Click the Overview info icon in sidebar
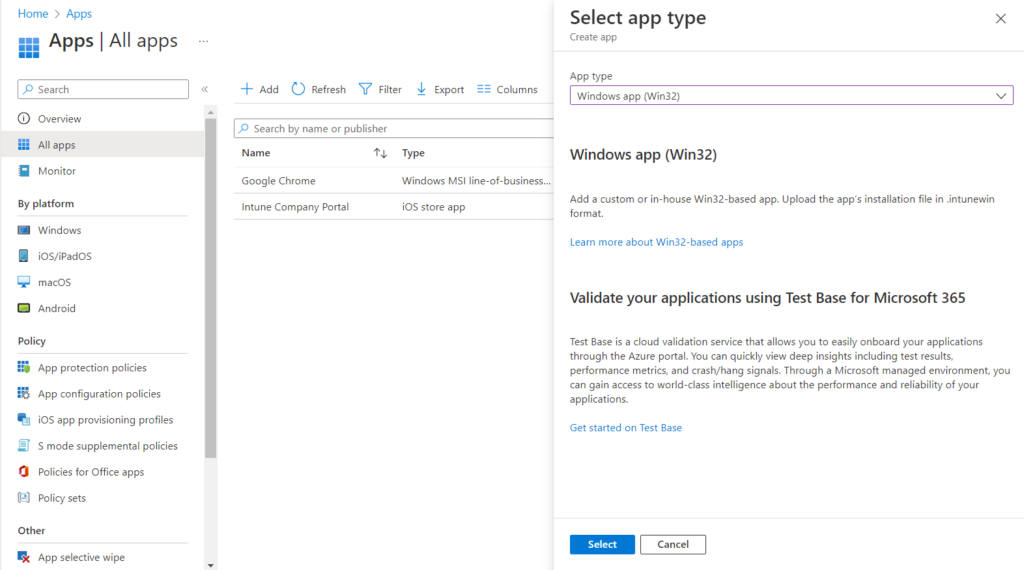Image resolution: width=1024 pixels, height=570 pixels. [x=24, y=119]
